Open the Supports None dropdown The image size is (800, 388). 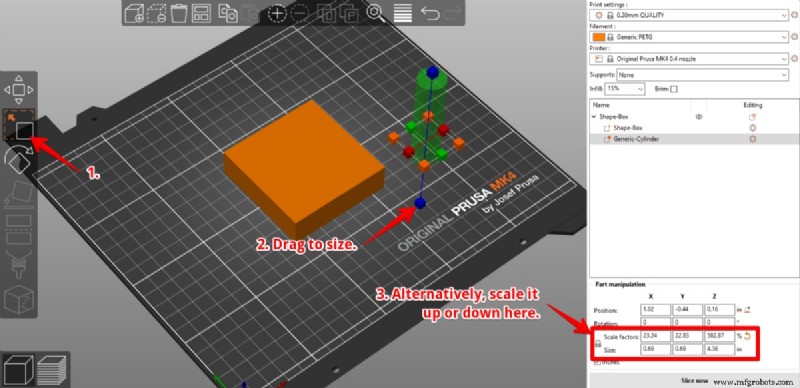coord(703,75)
